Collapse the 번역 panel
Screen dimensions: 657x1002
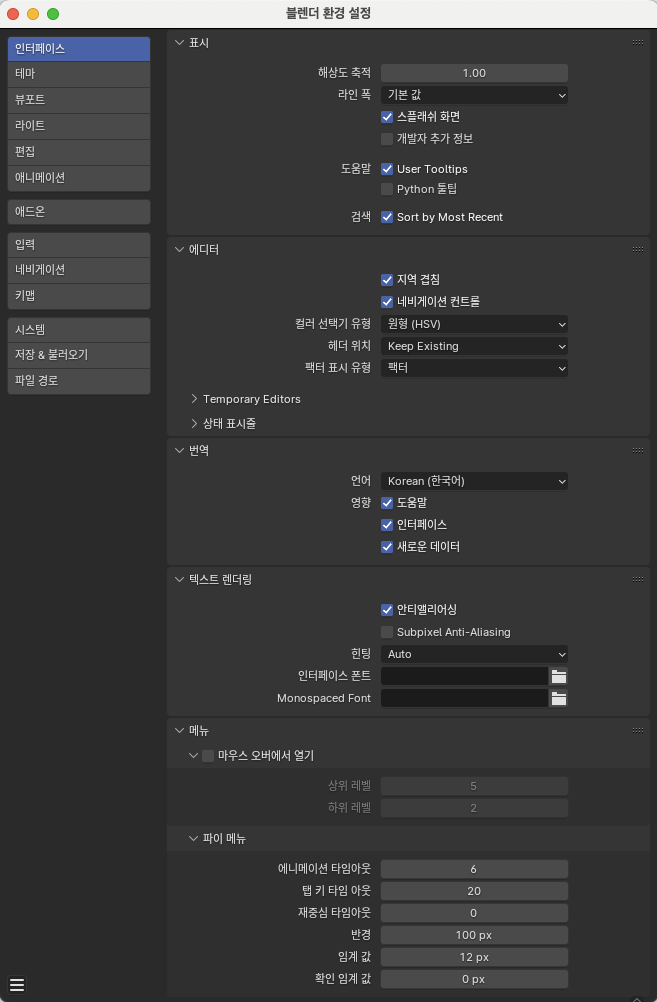(179, 451)
